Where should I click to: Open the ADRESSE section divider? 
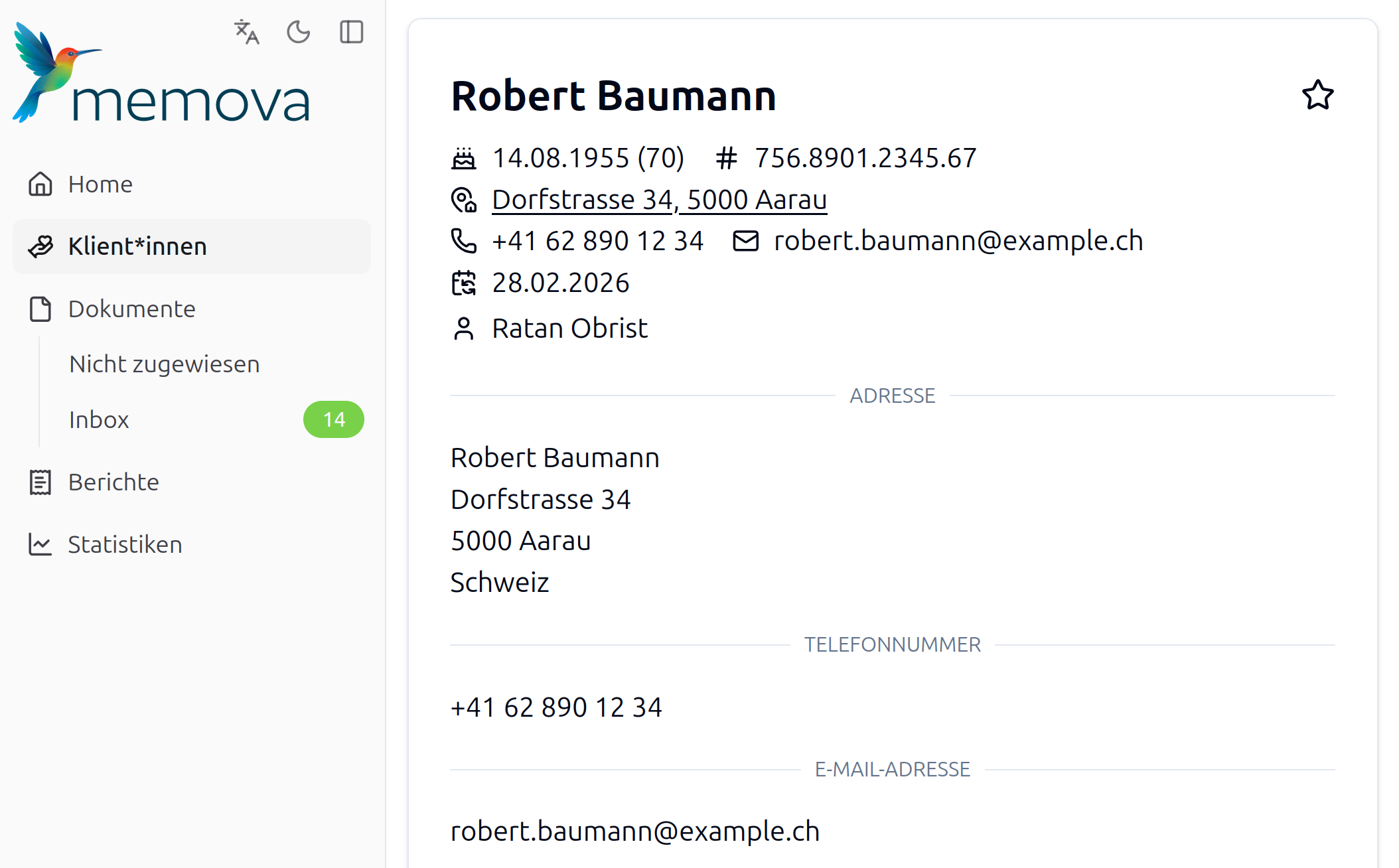(x=892, y=396)
